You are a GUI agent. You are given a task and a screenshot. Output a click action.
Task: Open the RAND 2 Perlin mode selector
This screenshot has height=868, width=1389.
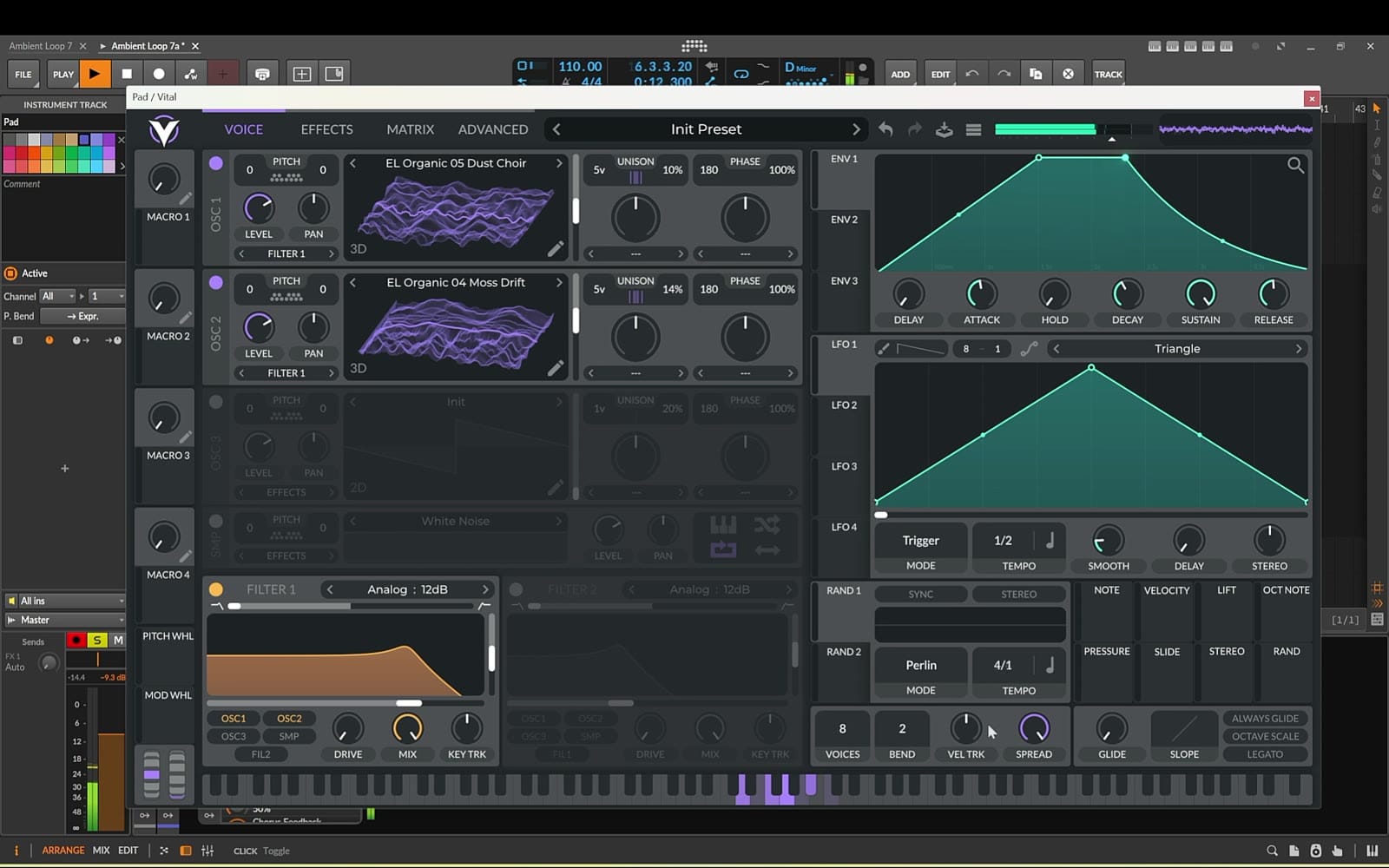(x=920, y=665)
